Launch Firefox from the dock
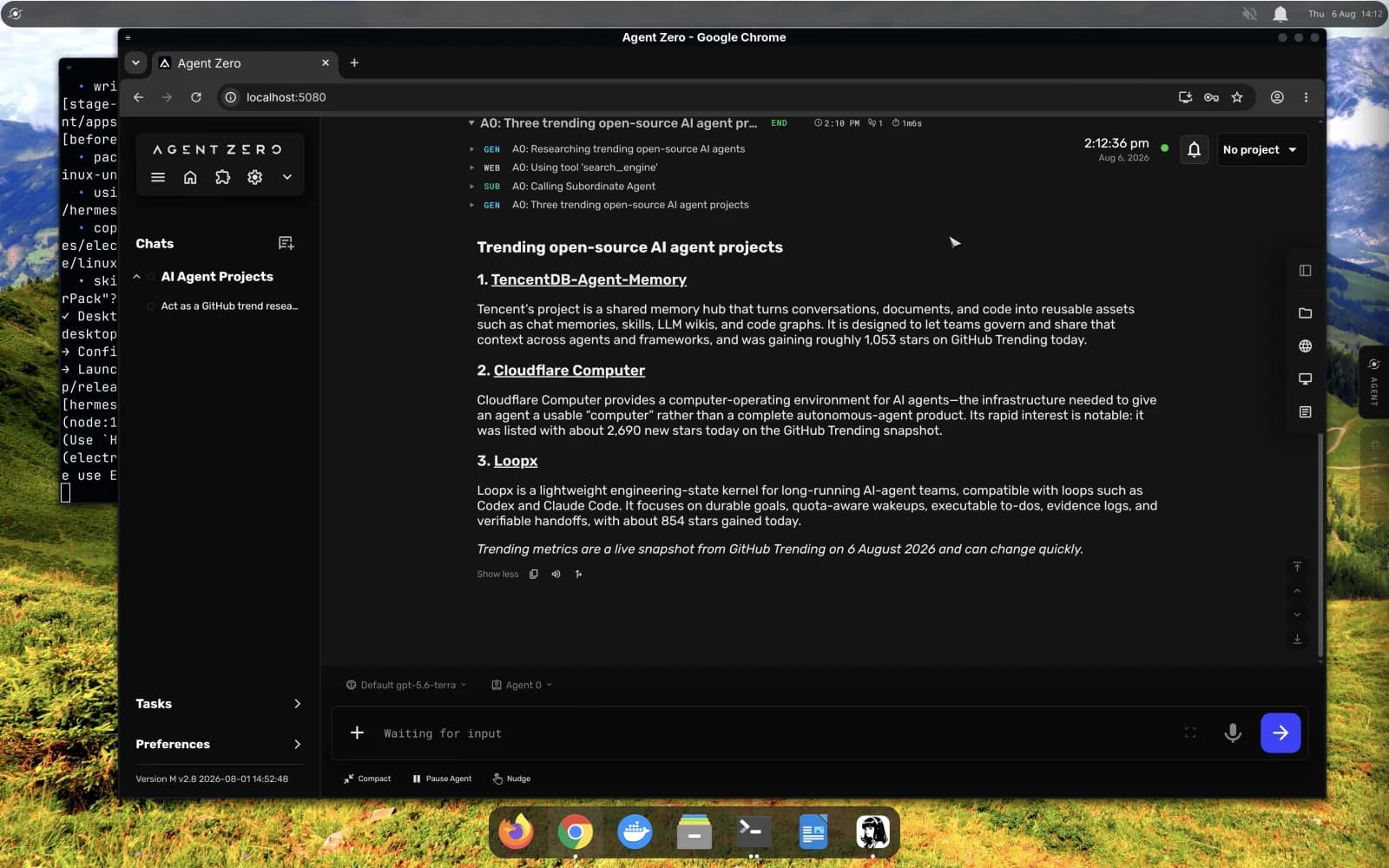The image size is (1389, 868). 516,832
